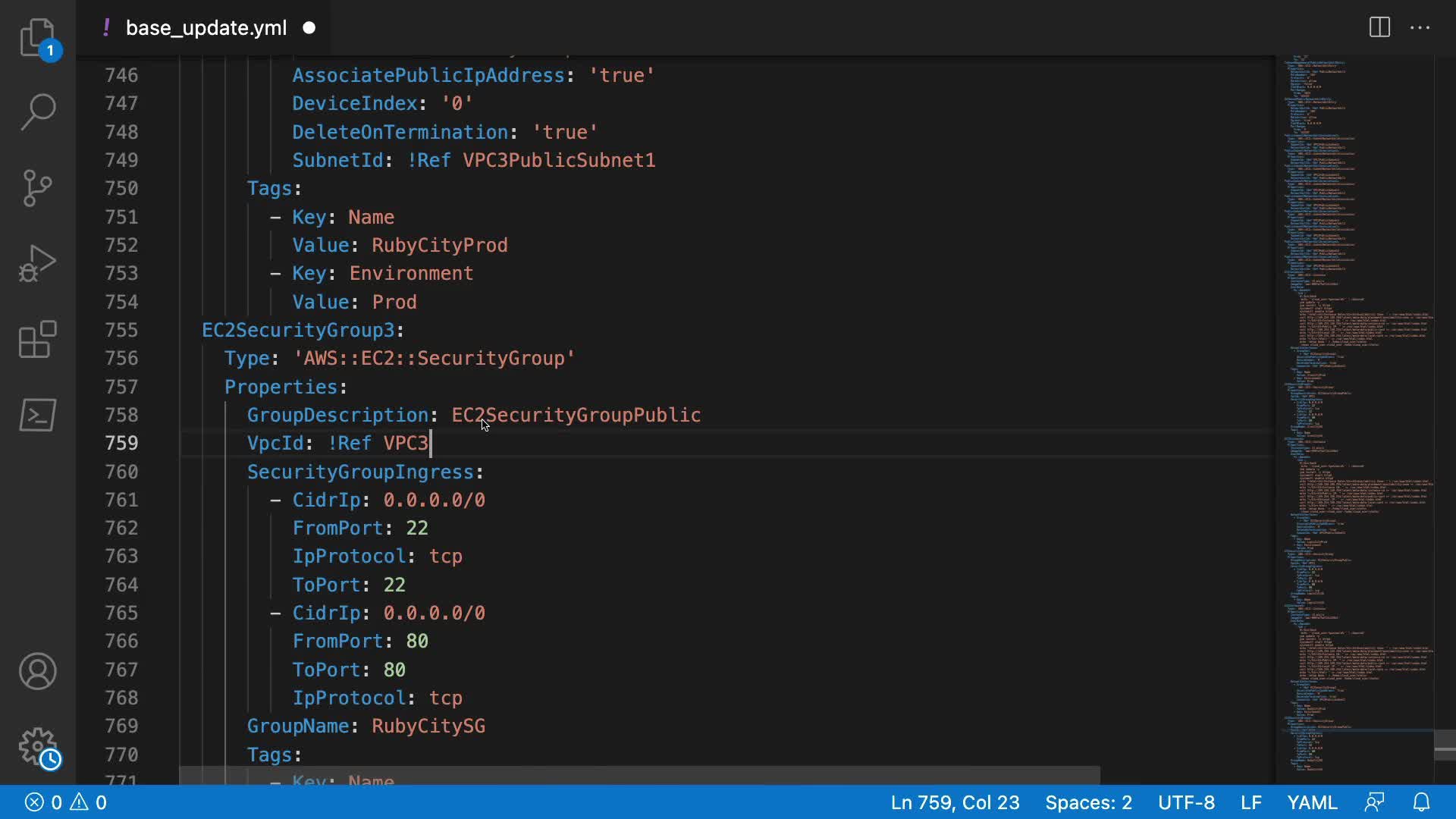
Task: Open Run and Debug view
Action: click(37, 263)
